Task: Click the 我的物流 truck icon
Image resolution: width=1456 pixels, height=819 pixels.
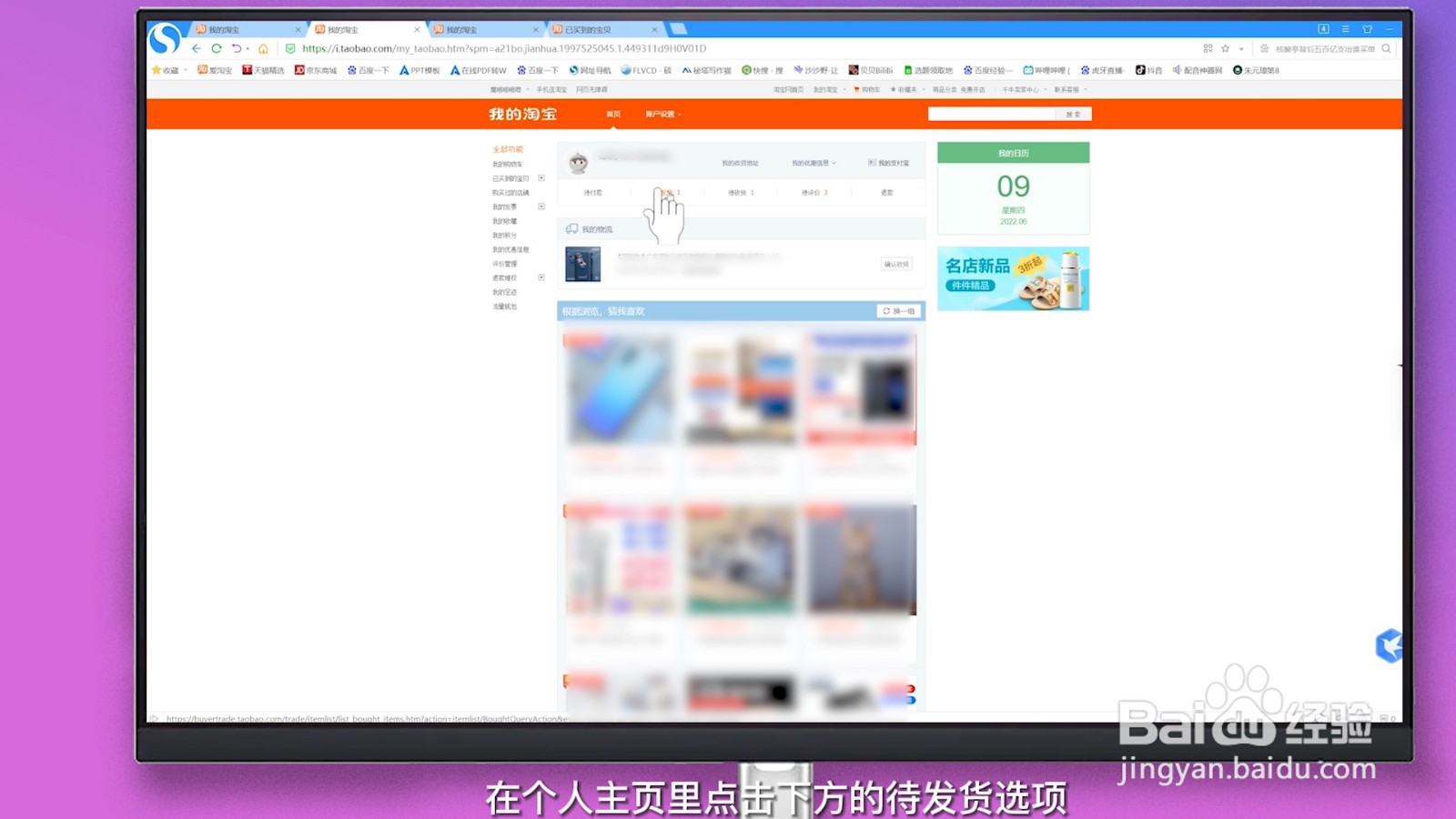Action: [571, 228]
